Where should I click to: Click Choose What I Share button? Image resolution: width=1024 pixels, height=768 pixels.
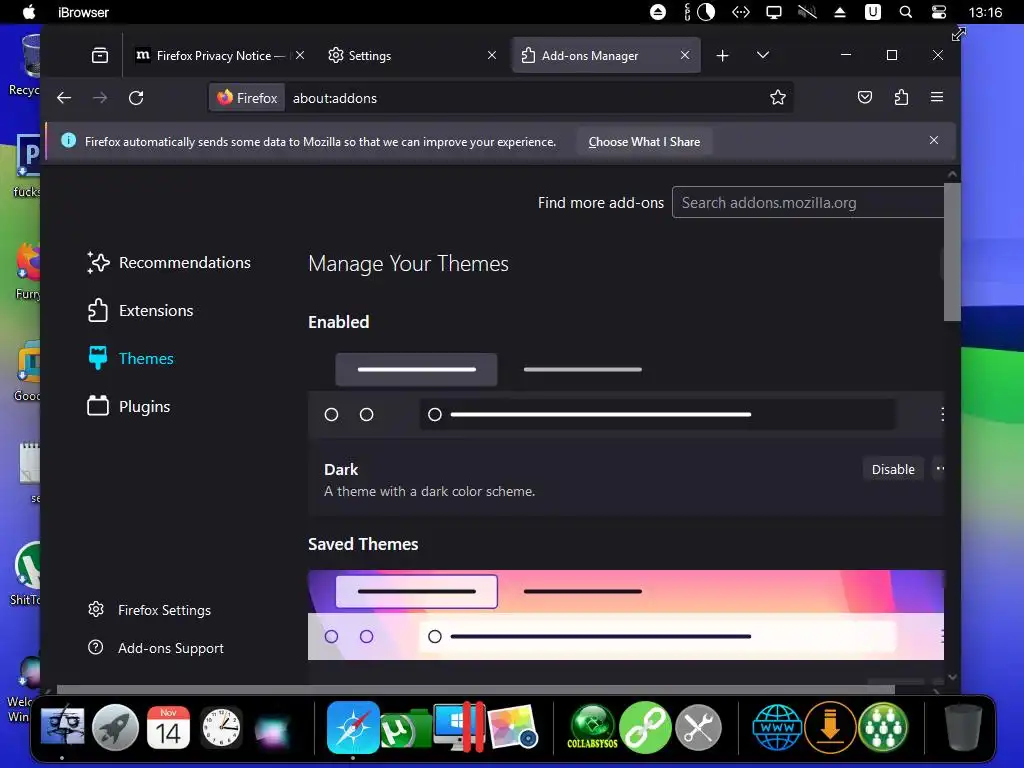[x=644, y=142]
